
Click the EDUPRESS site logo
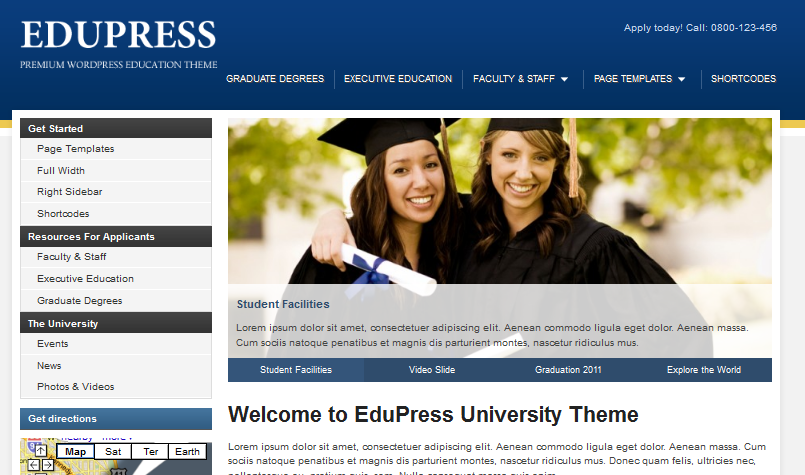coord(119,35)
